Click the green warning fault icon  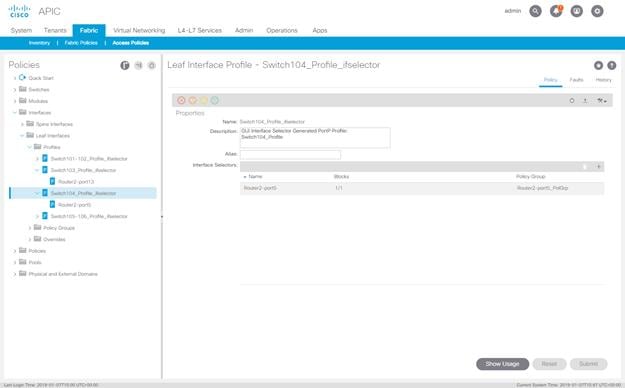pos(215,100)
